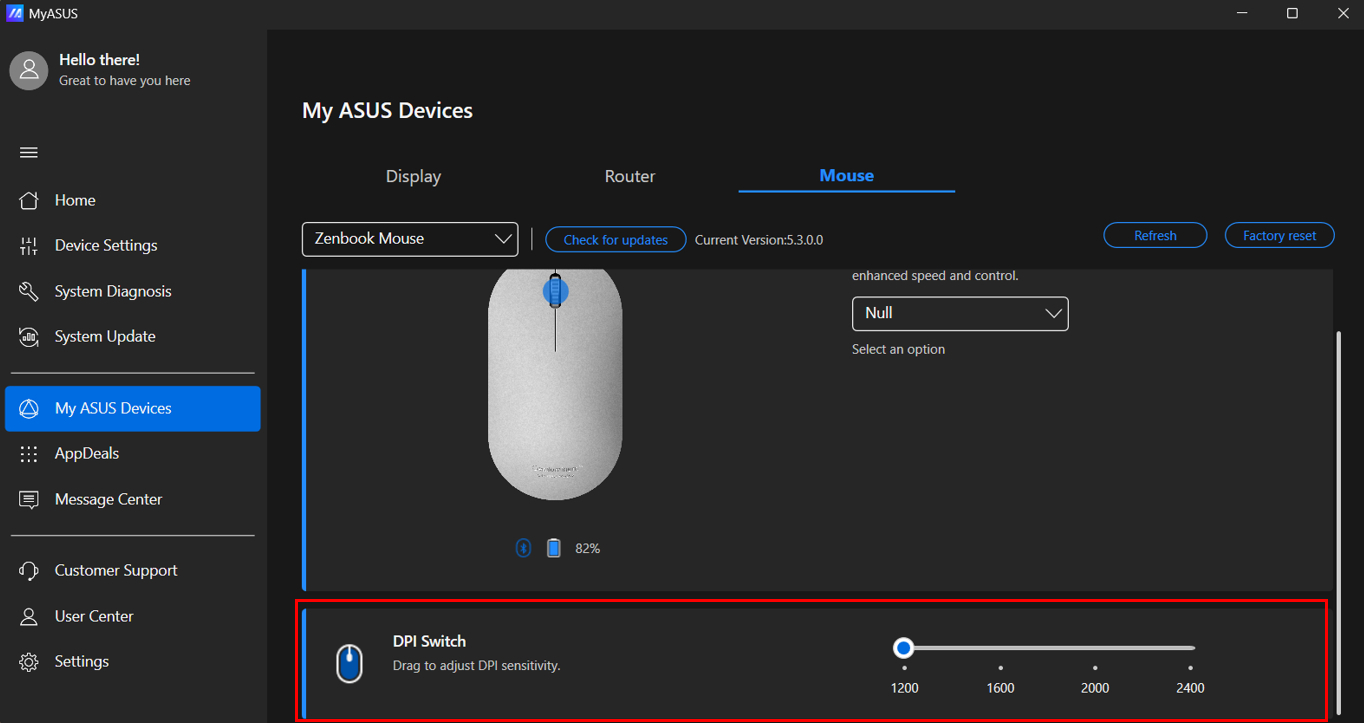Open Message Center

[132, 499]
